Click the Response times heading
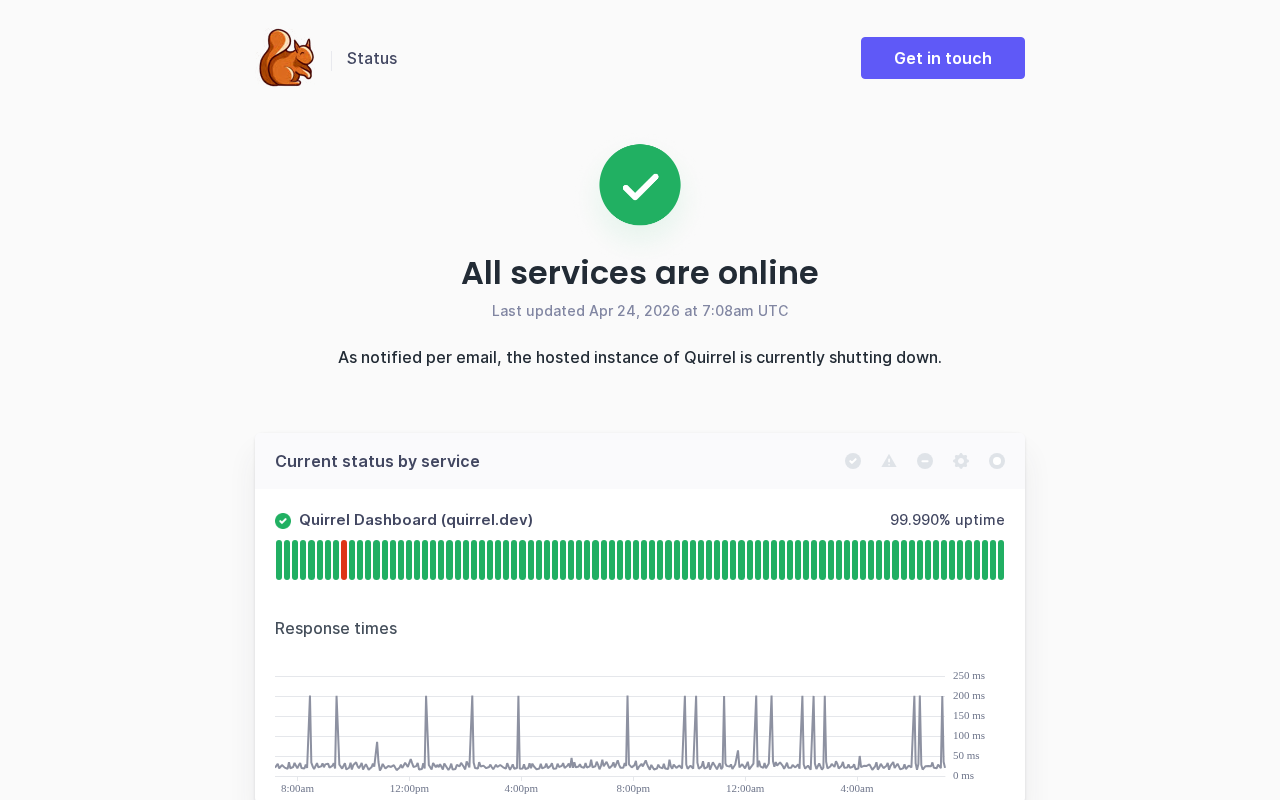Screen dimensions: 1280x800 (336, 628)
